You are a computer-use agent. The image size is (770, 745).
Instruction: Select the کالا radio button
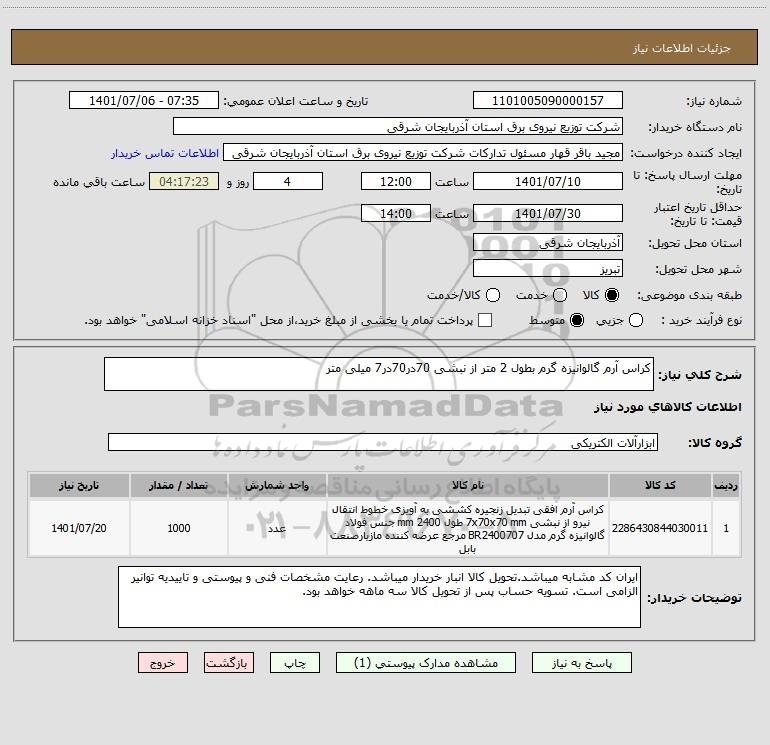[612, 295]
